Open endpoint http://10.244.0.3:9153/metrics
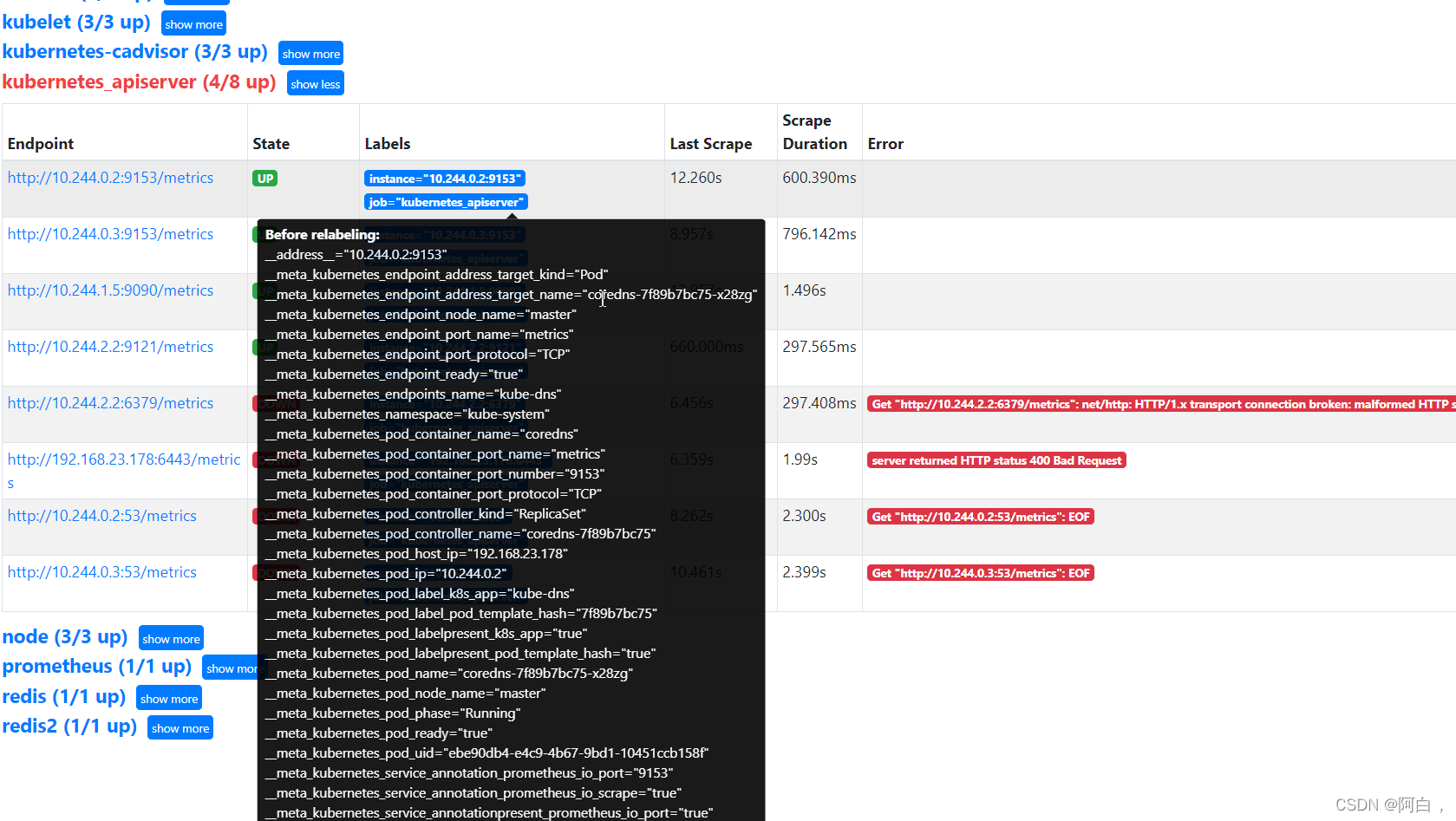Viewport: 1456px width, 821px height. pos(110,234)
